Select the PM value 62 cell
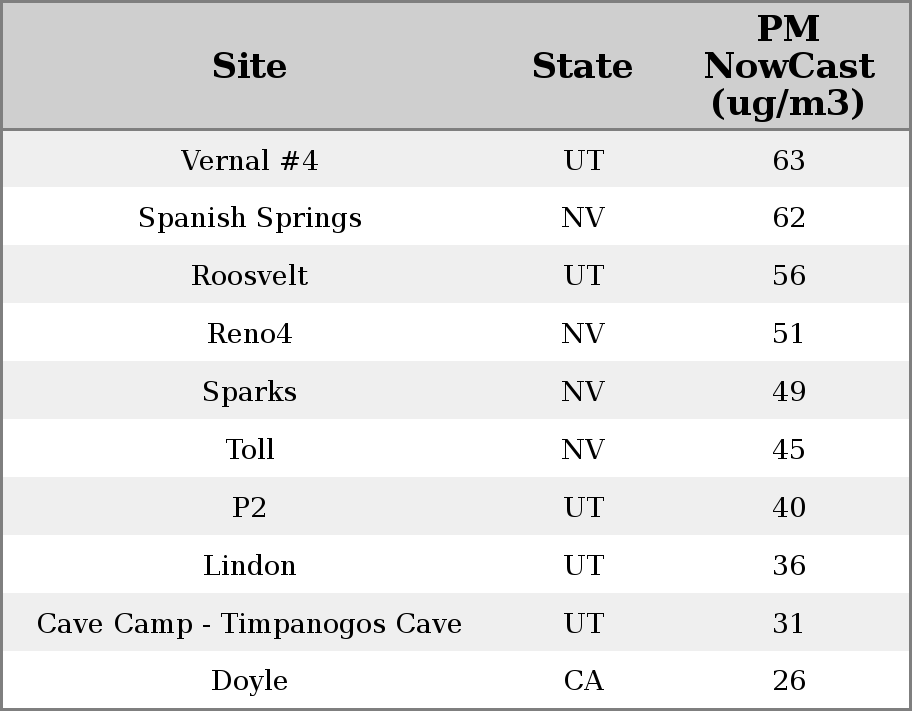 (788, 218)
